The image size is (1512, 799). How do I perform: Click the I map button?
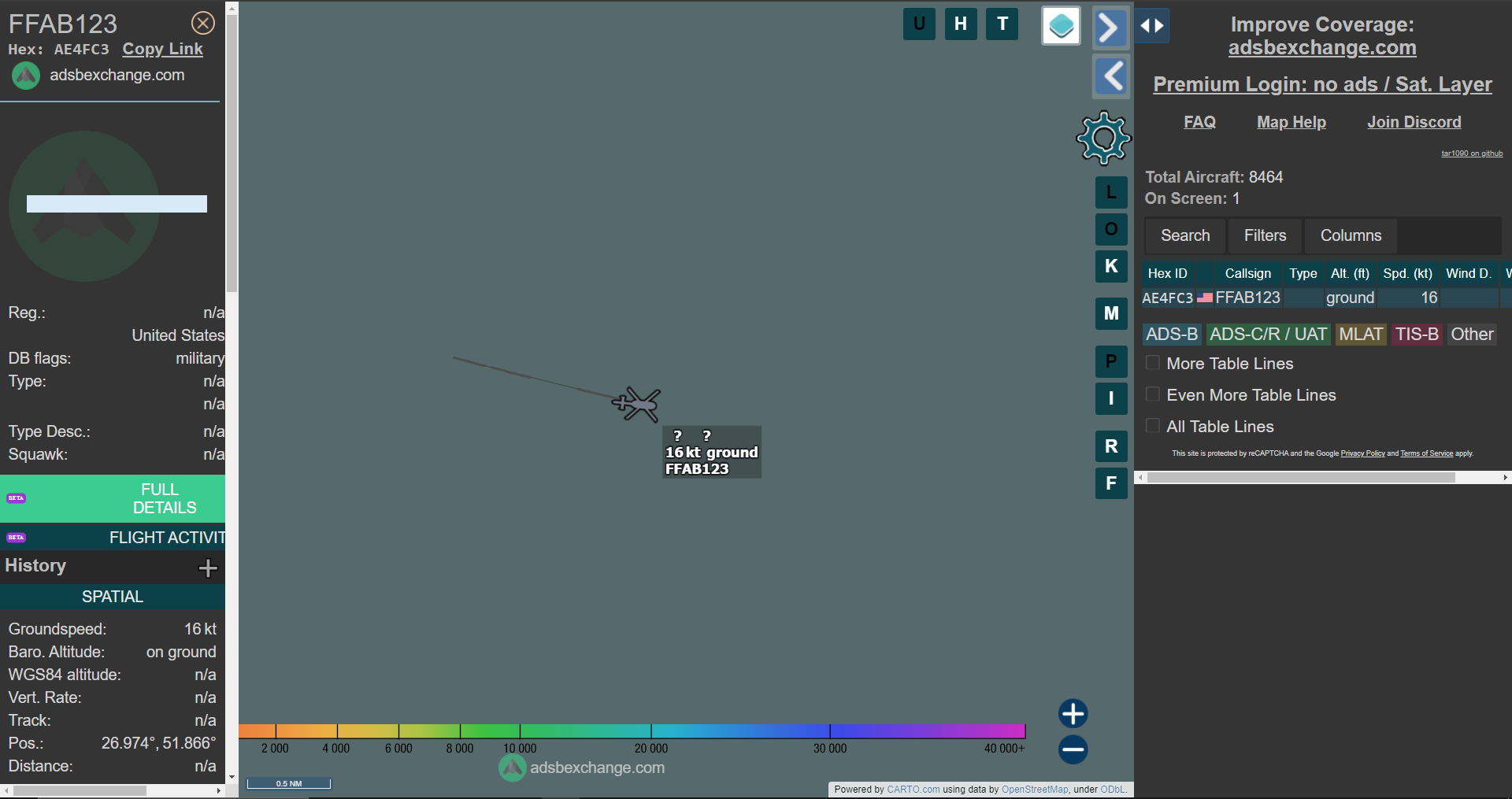(1111, 398)
